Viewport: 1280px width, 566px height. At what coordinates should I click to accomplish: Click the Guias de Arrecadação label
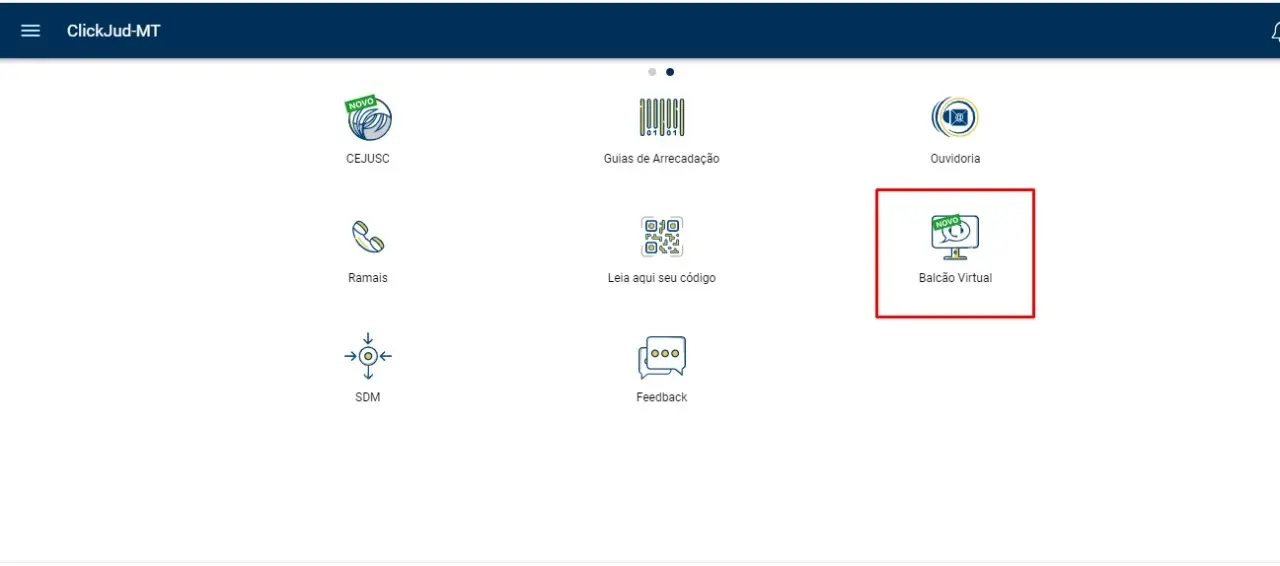point(661,159)
